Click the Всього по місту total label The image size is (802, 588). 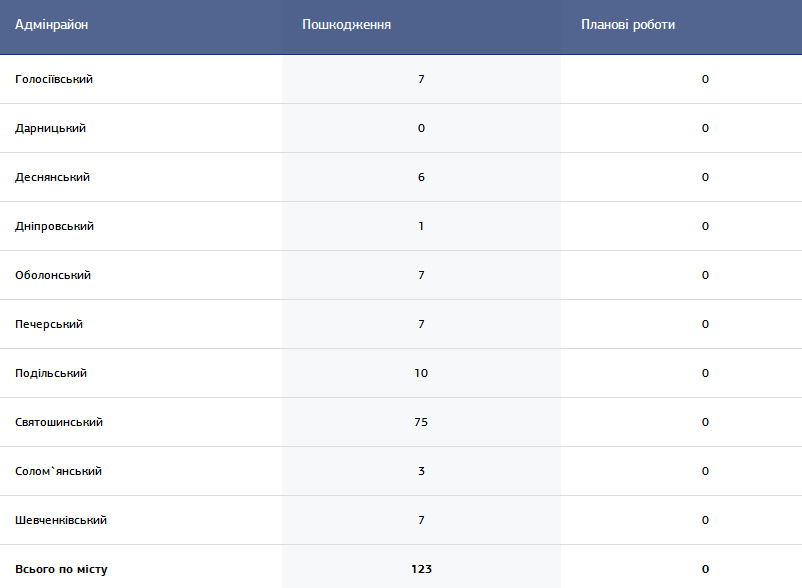[x=61, y=570]
